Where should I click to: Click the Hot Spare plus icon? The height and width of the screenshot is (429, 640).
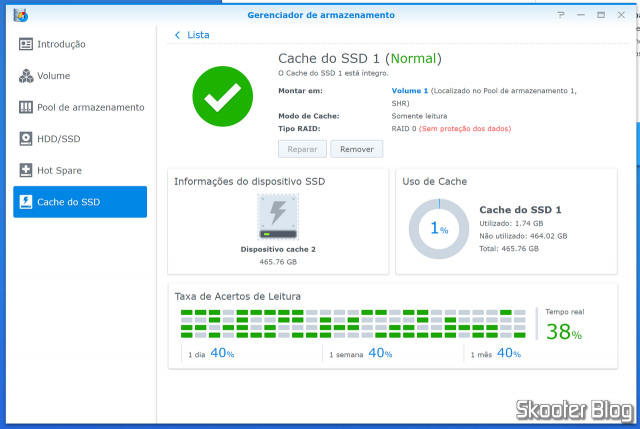click(x=26, y=170)
